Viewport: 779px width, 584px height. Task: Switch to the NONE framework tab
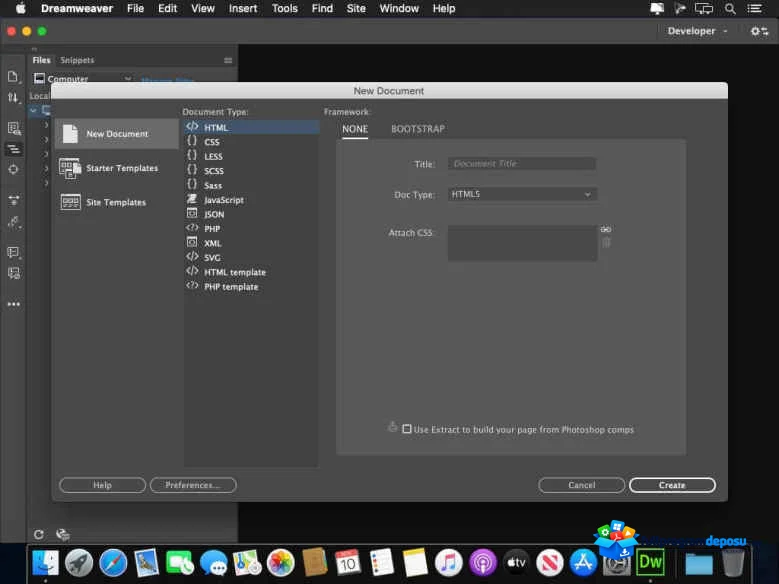click(x=355, y=129)
